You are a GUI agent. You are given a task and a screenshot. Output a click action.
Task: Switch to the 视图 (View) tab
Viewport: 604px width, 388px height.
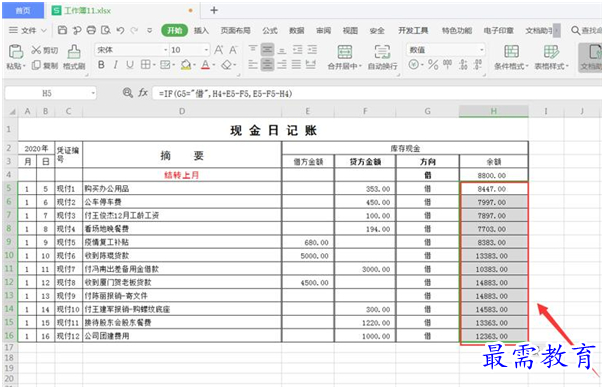pyautogui.click(x=350, y=30)
